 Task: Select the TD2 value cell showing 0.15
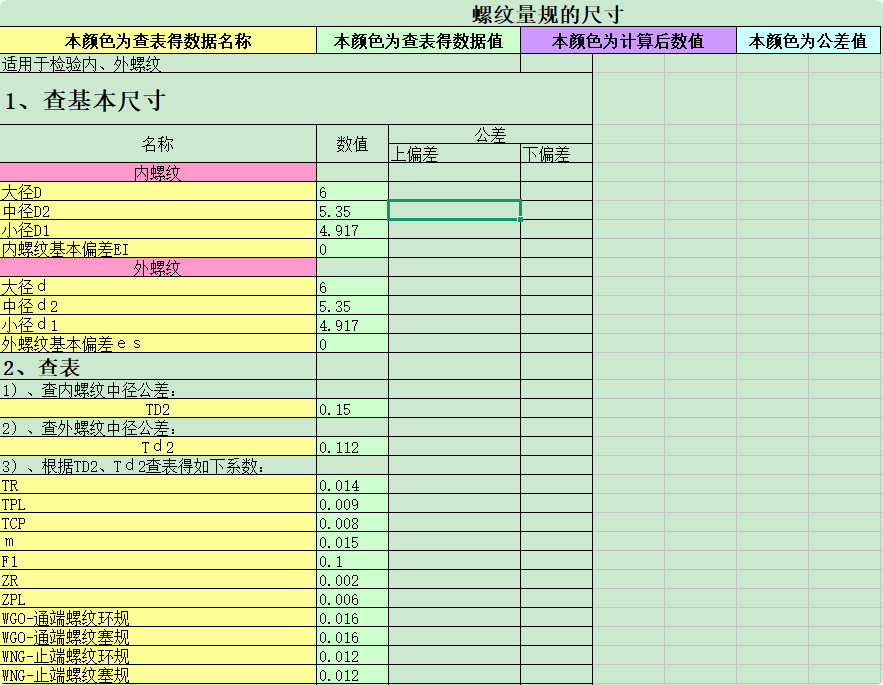(x=352, y=409)
